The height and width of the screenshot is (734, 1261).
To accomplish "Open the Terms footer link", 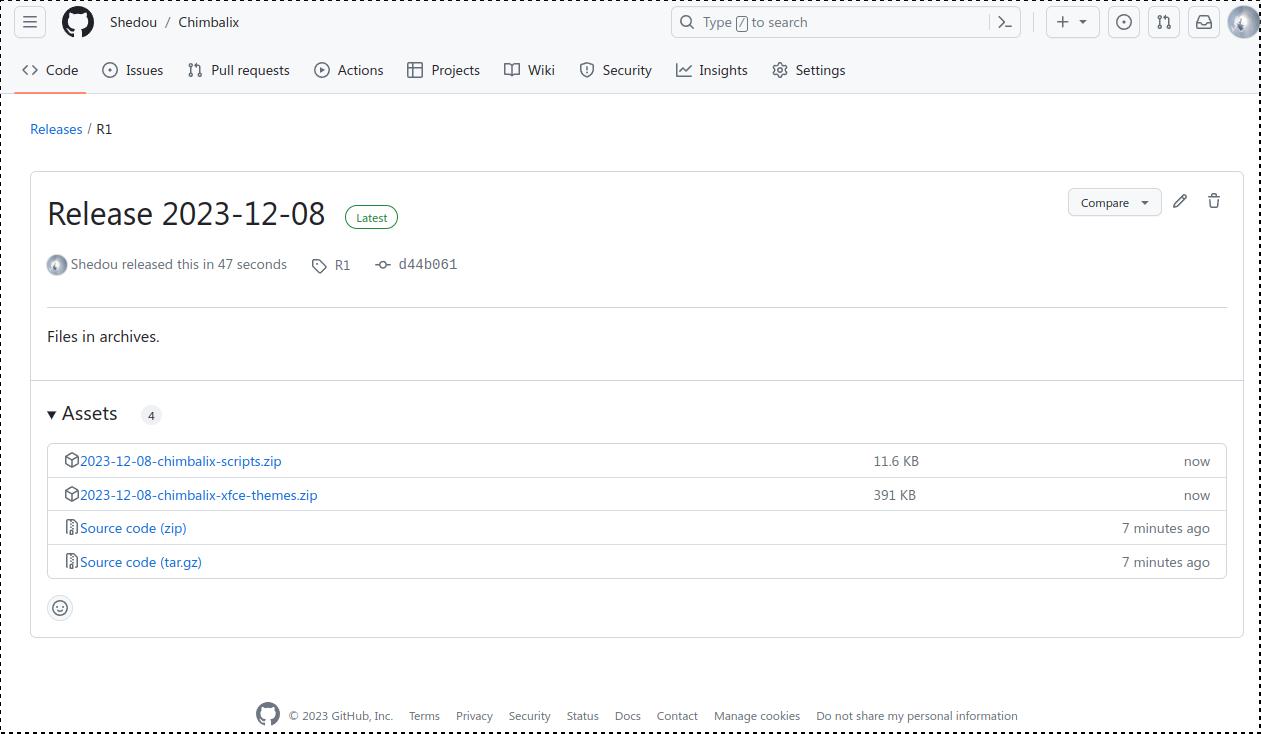I will click(424, 716).
